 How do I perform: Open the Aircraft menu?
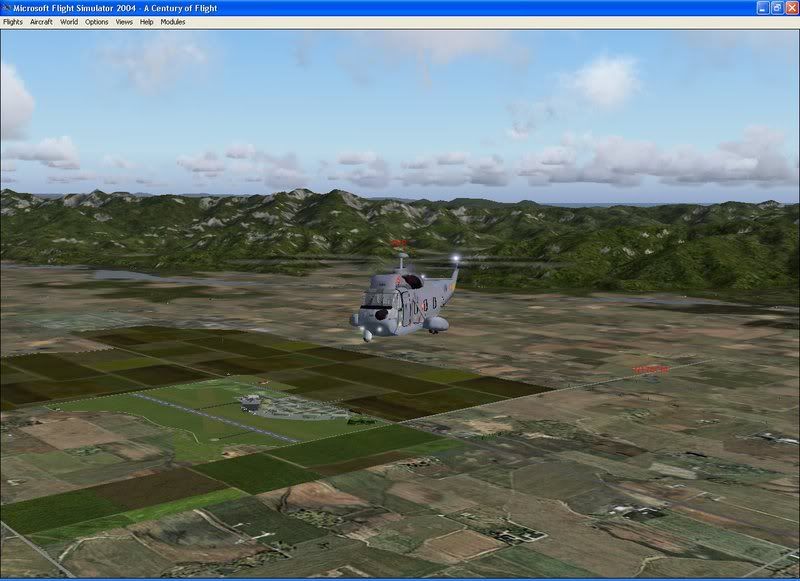[41, 21]
